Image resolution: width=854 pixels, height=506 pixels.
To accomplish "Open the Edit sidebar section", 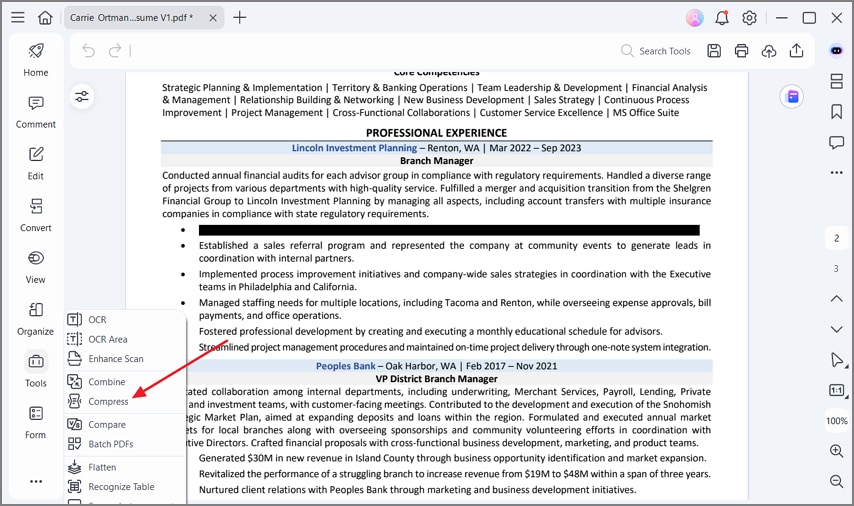I will click(x=36, y=163).
